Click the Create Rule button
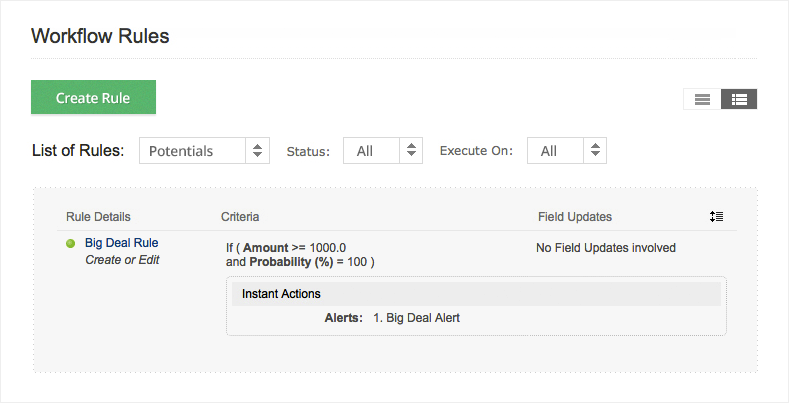Screen dimensions: 789x403 tap(94, 98)
